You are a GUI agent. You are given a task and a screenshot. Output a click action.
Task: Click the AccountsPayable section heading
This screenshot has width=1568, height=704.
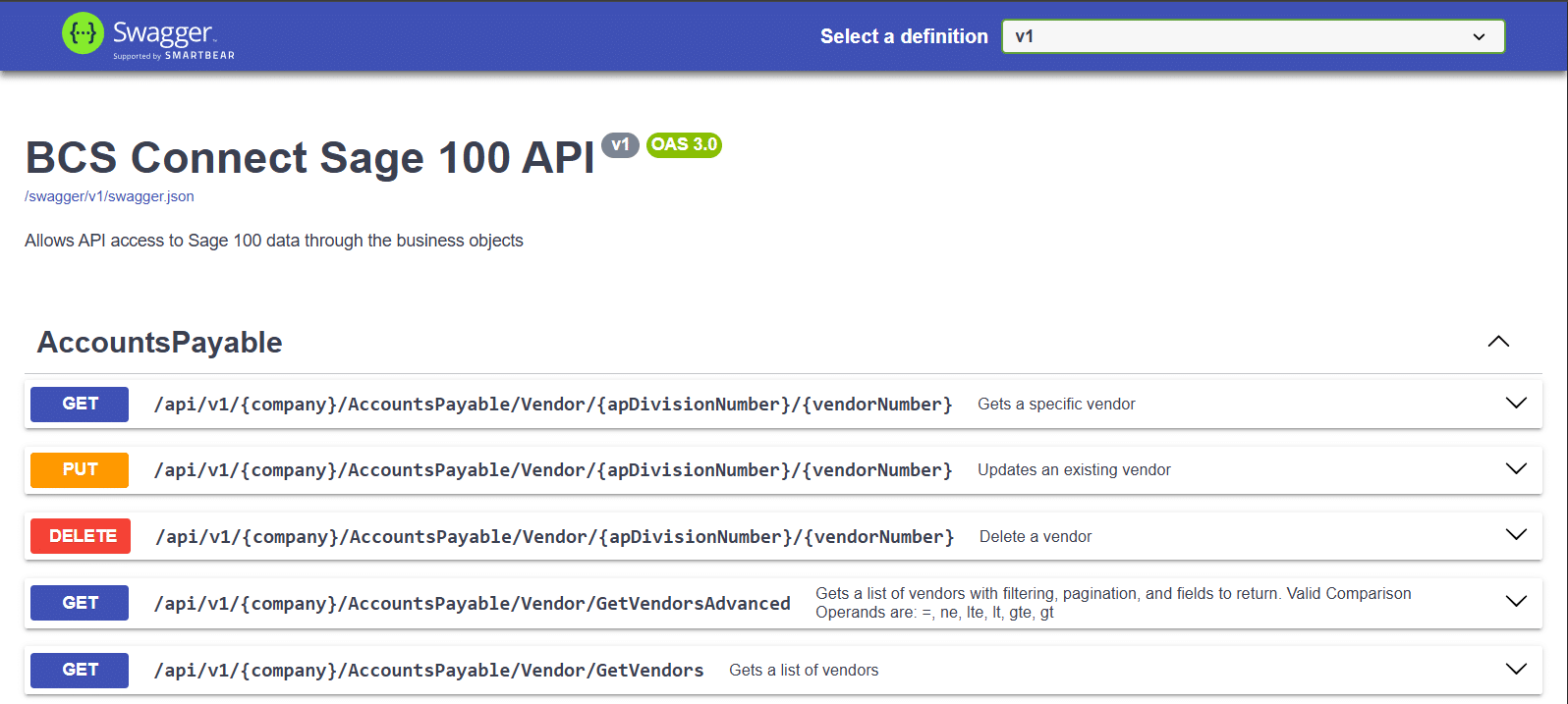(x=160, y=342)
